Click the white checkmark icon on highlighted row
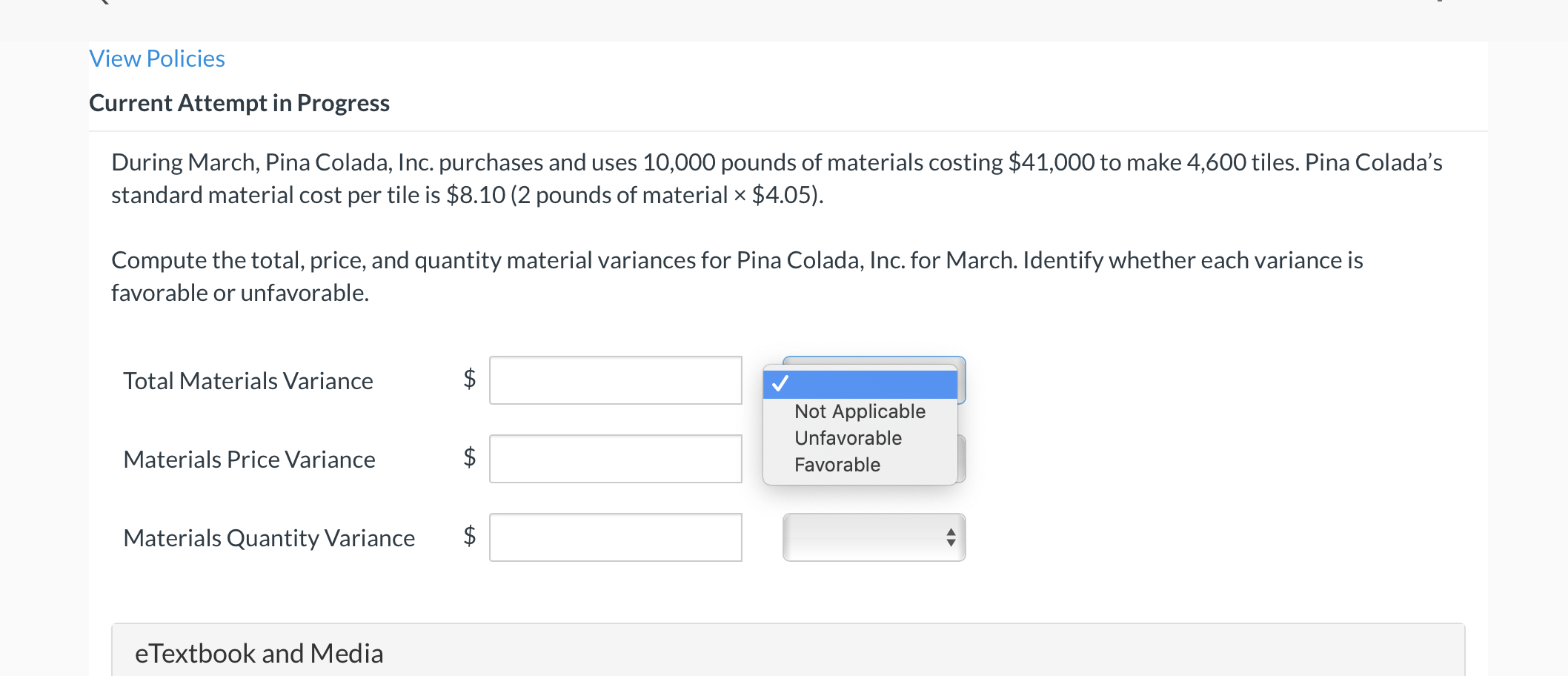Viewport: 1568px width, 676px height. (780, 383)
